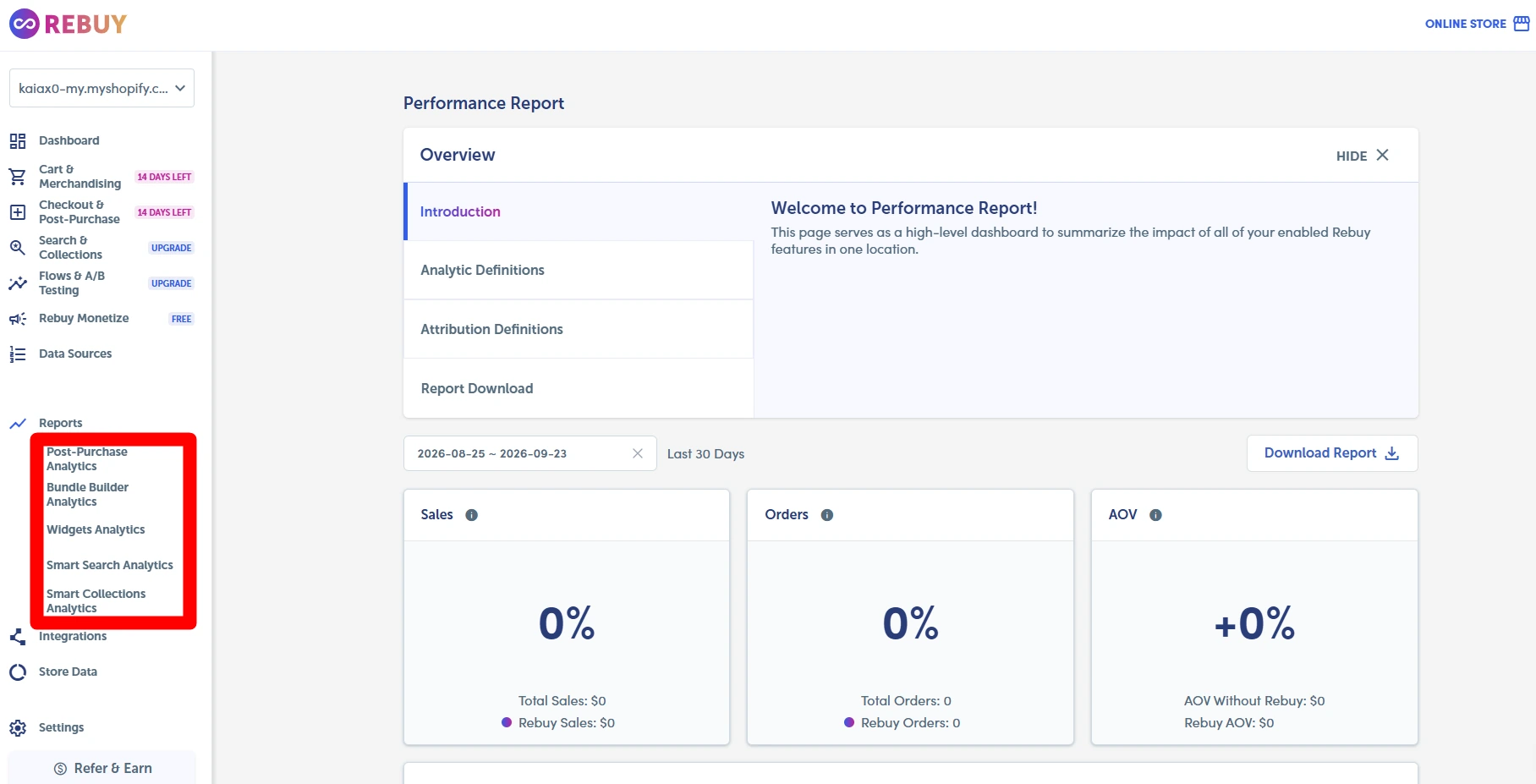The image size is (1536, 784).
Task: Click the Integrations share icon
Action: (x=18, y=637)
